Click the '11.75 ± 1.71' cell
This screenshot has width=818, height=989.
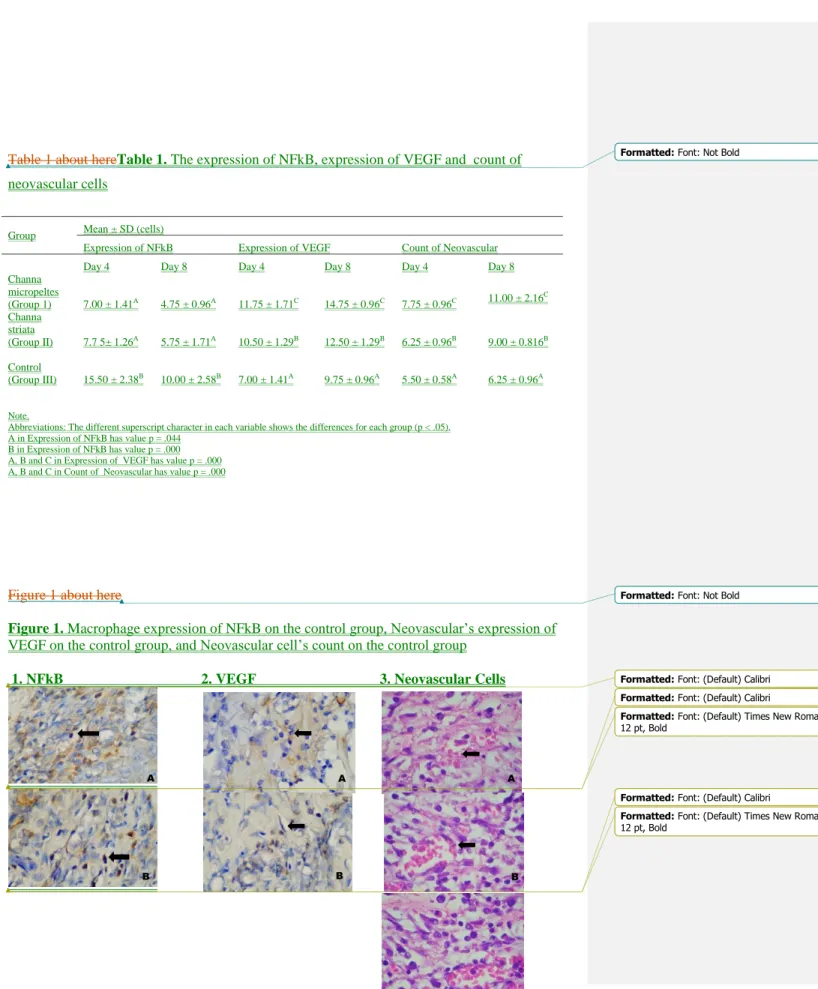(269, 303)
